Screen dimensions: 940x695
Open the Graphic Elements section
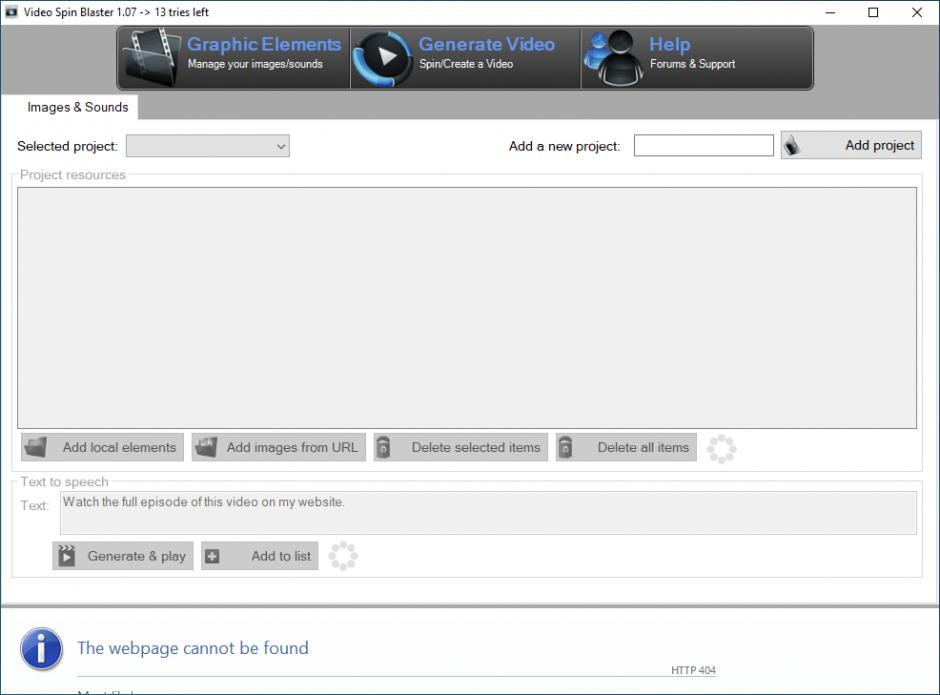pyautogui.click(x=234, y=58)
